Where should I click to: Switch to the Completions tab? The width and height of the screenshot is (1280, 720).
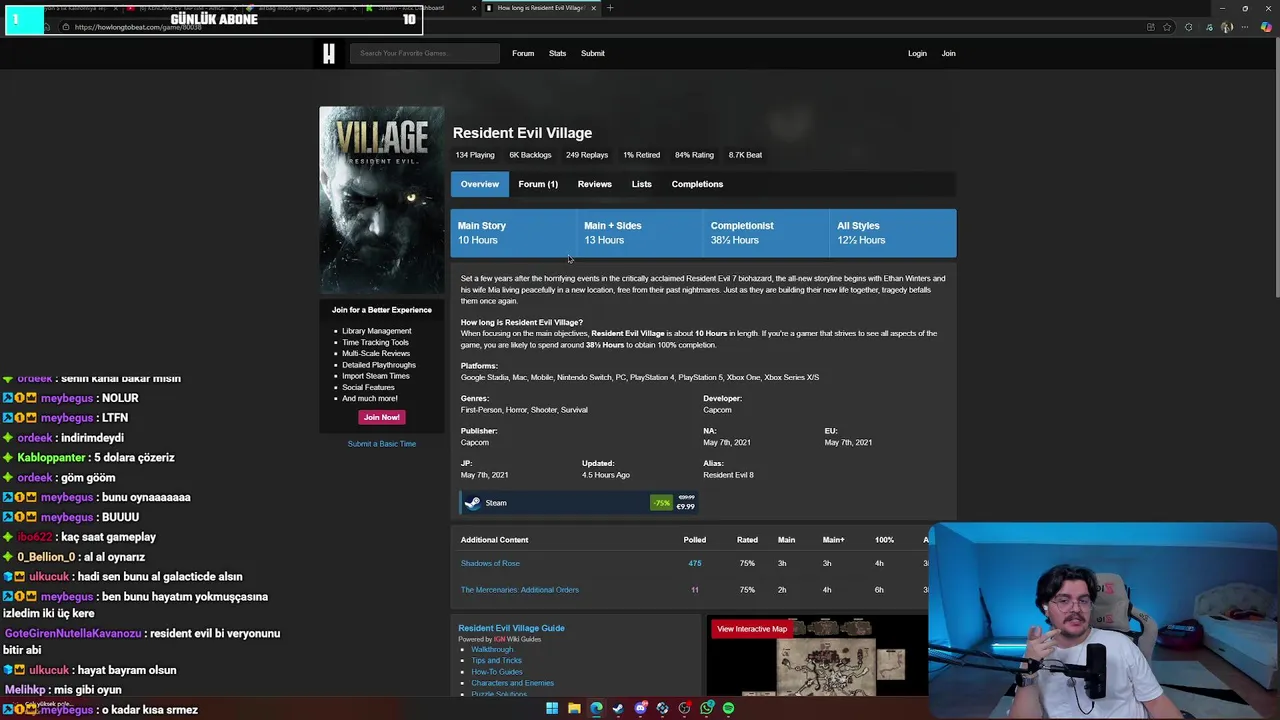pyautogui.click(x=697, y=184)
